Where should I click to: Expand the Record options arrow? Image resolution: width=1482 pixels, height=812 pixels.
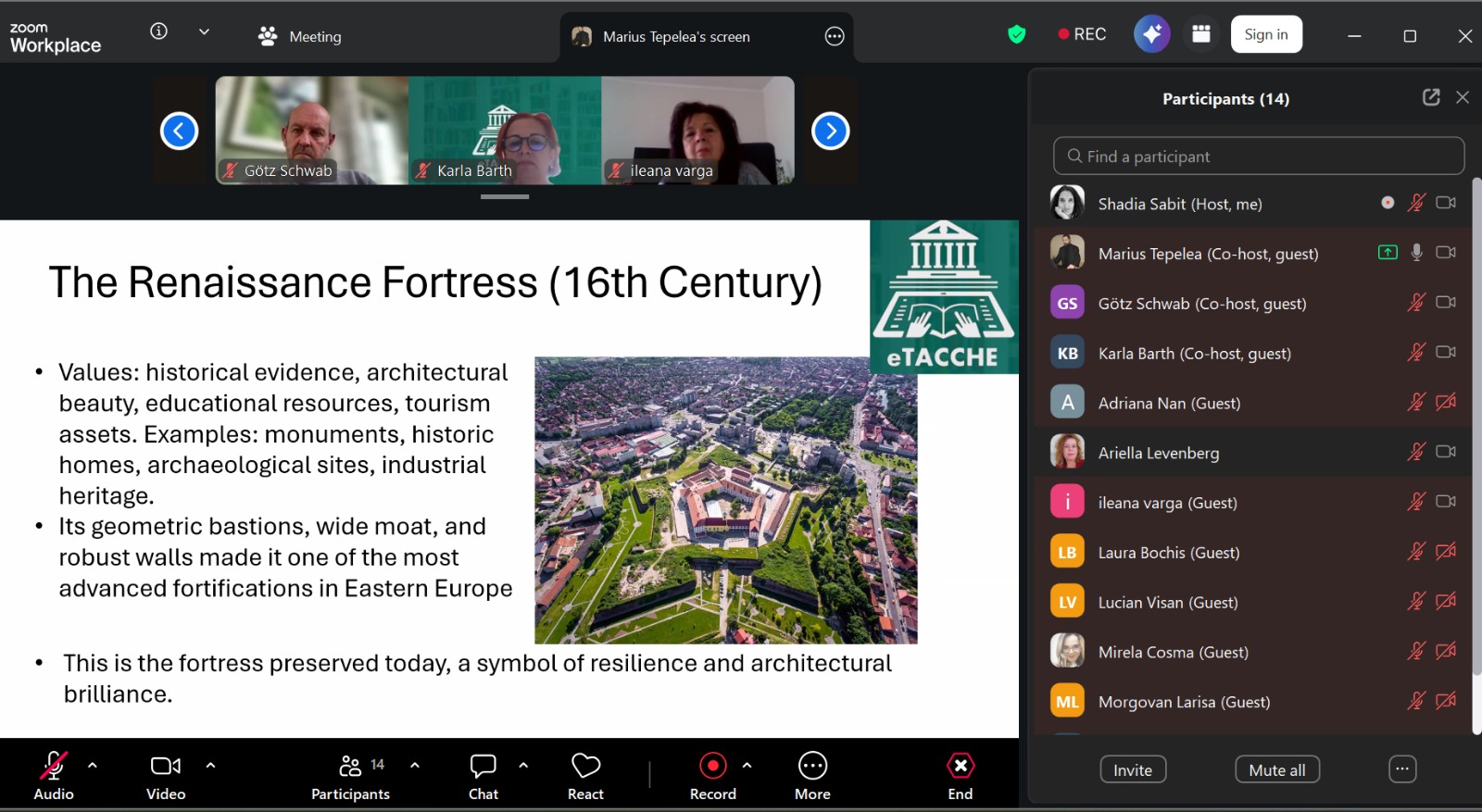[747, 766]
